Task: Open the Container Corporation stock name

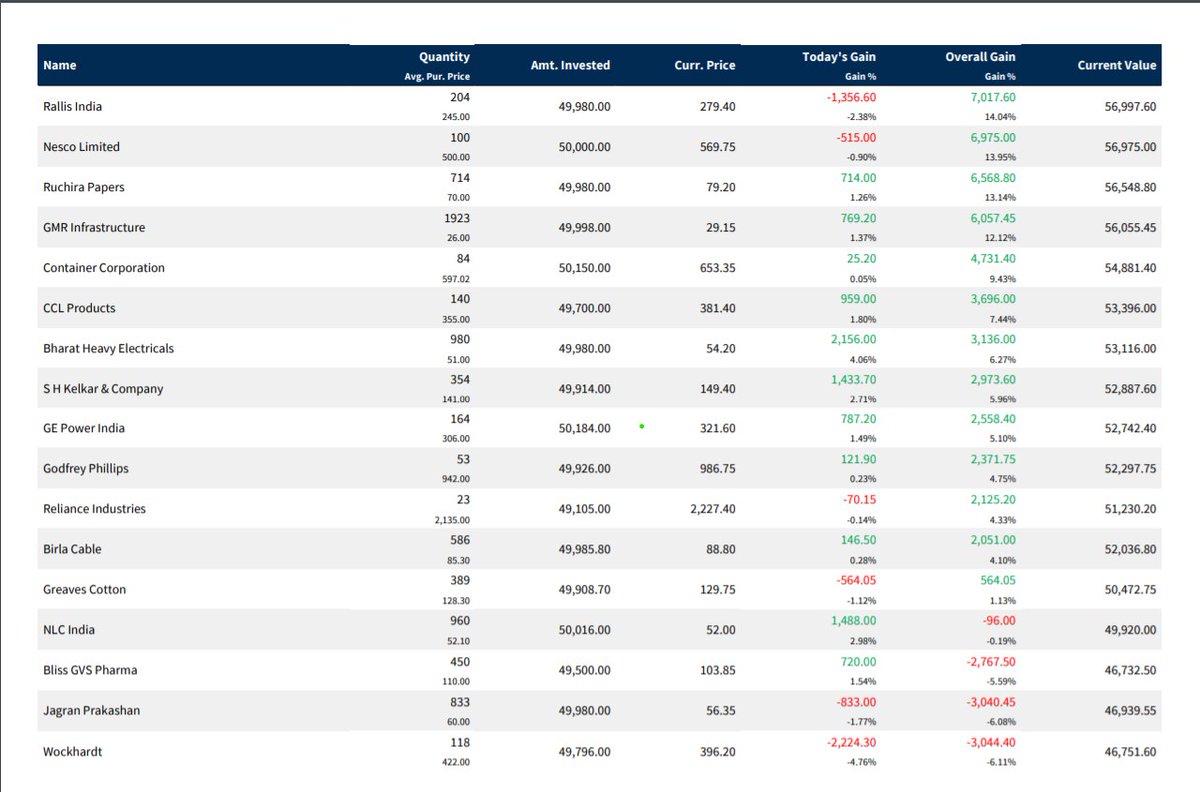Action: [x=104, y=268]
